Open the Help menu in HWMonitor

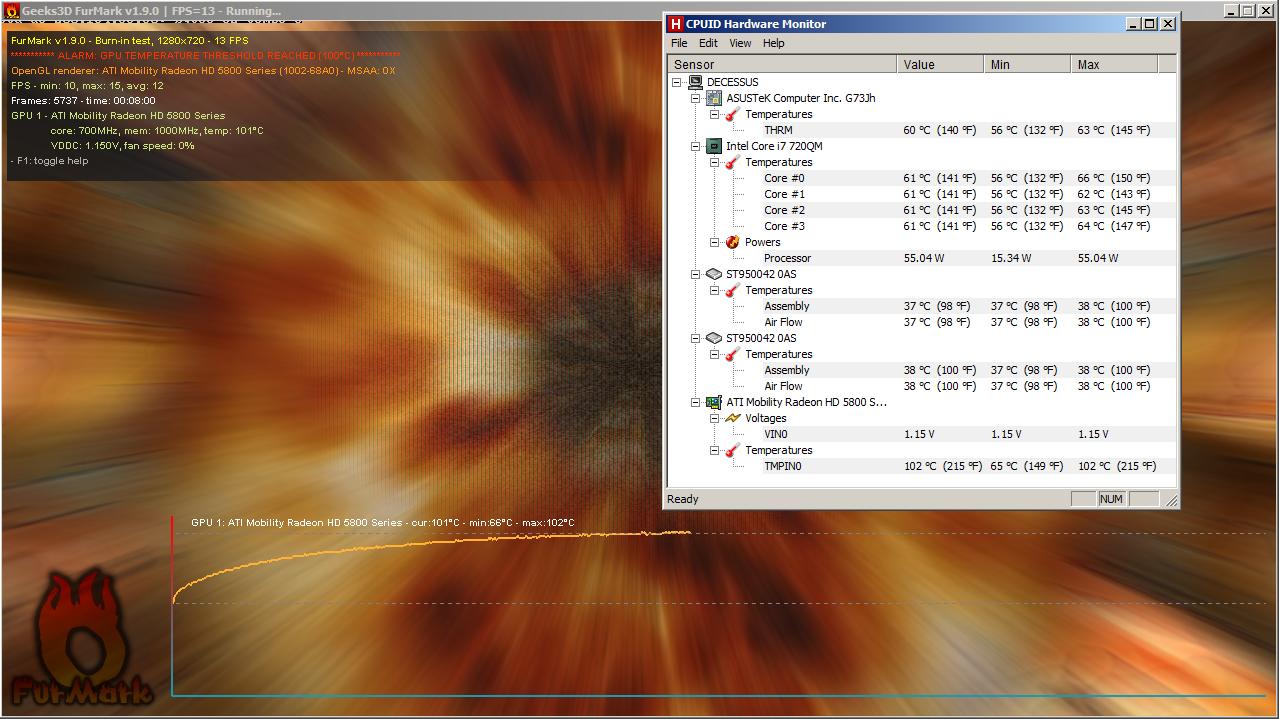click(774, 43)
